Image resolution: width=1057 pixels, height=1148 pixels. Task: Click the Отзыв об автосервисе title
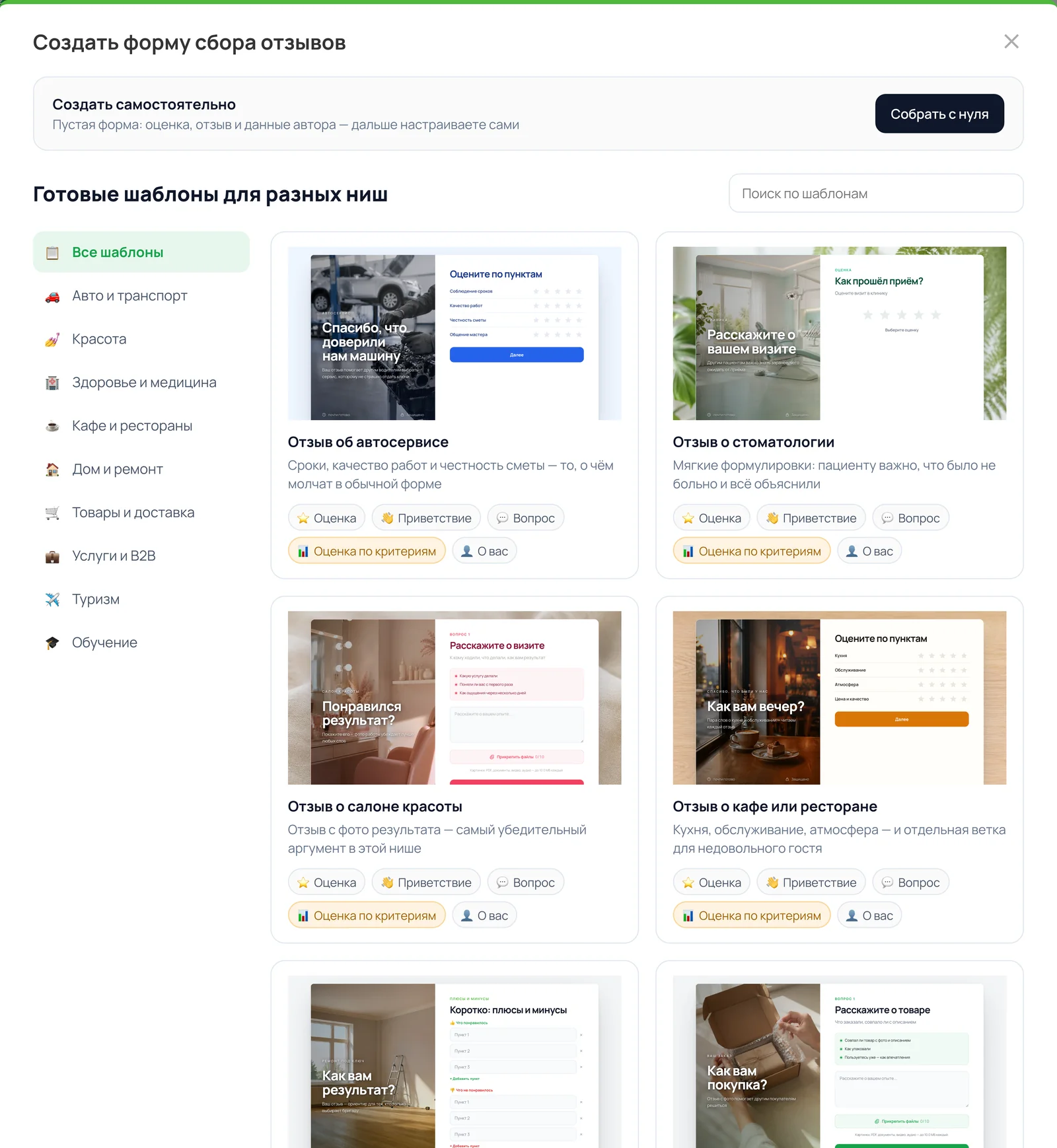click(x=368, y=442)
